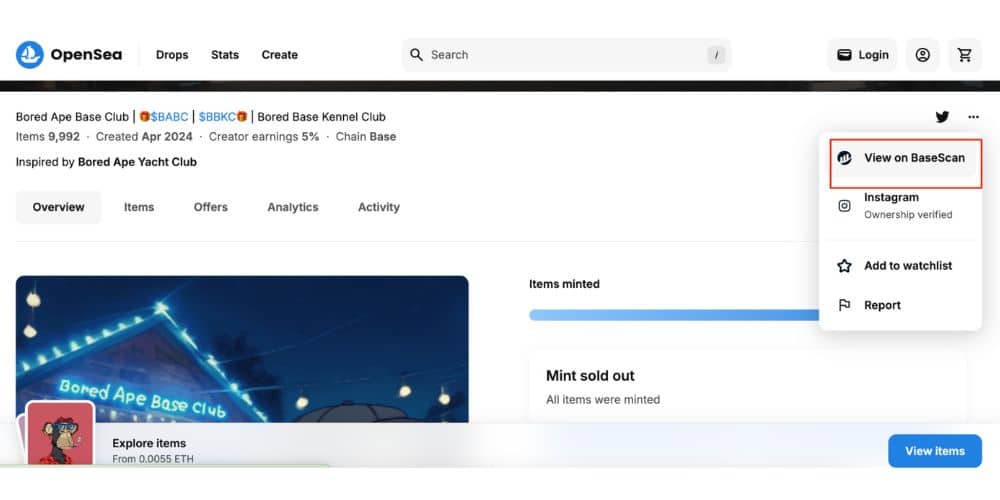Click the star watchlist icon
Image resolution: width=1000 pixels, height=500 pixels.
(845, 266)
